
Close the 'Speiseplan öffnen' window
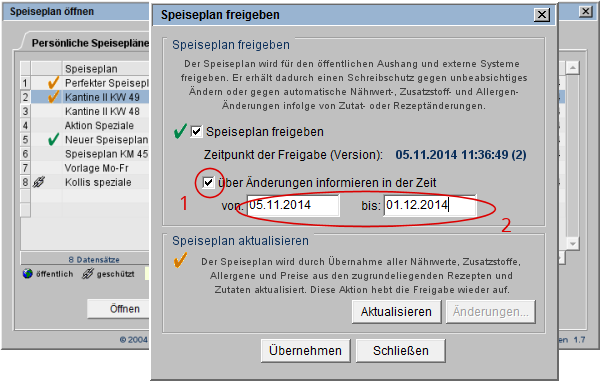point(585,12)
